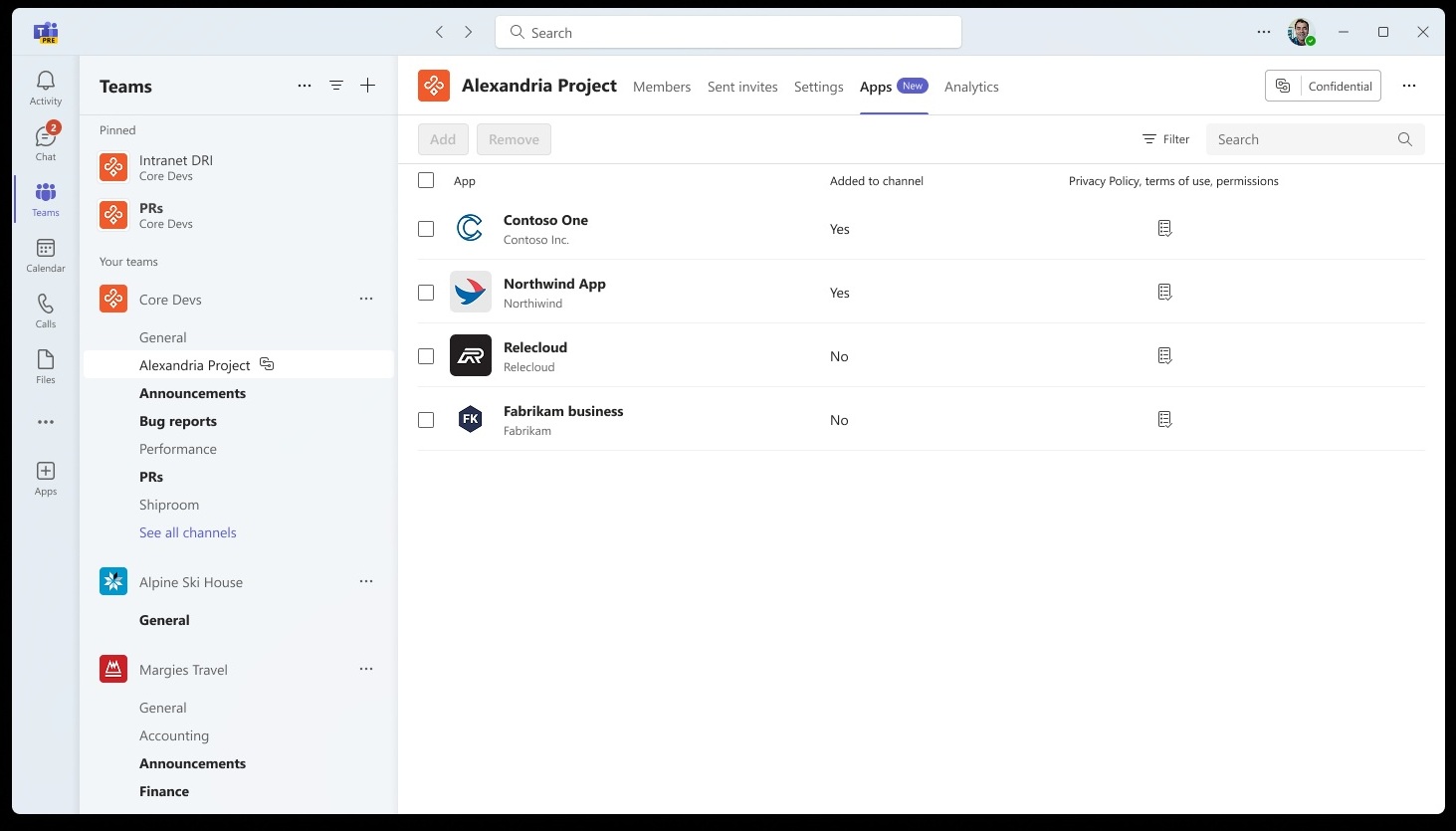Collapse the Core Devs team
The height and width of the screenshot is (831, 1456).
[169, 299]
